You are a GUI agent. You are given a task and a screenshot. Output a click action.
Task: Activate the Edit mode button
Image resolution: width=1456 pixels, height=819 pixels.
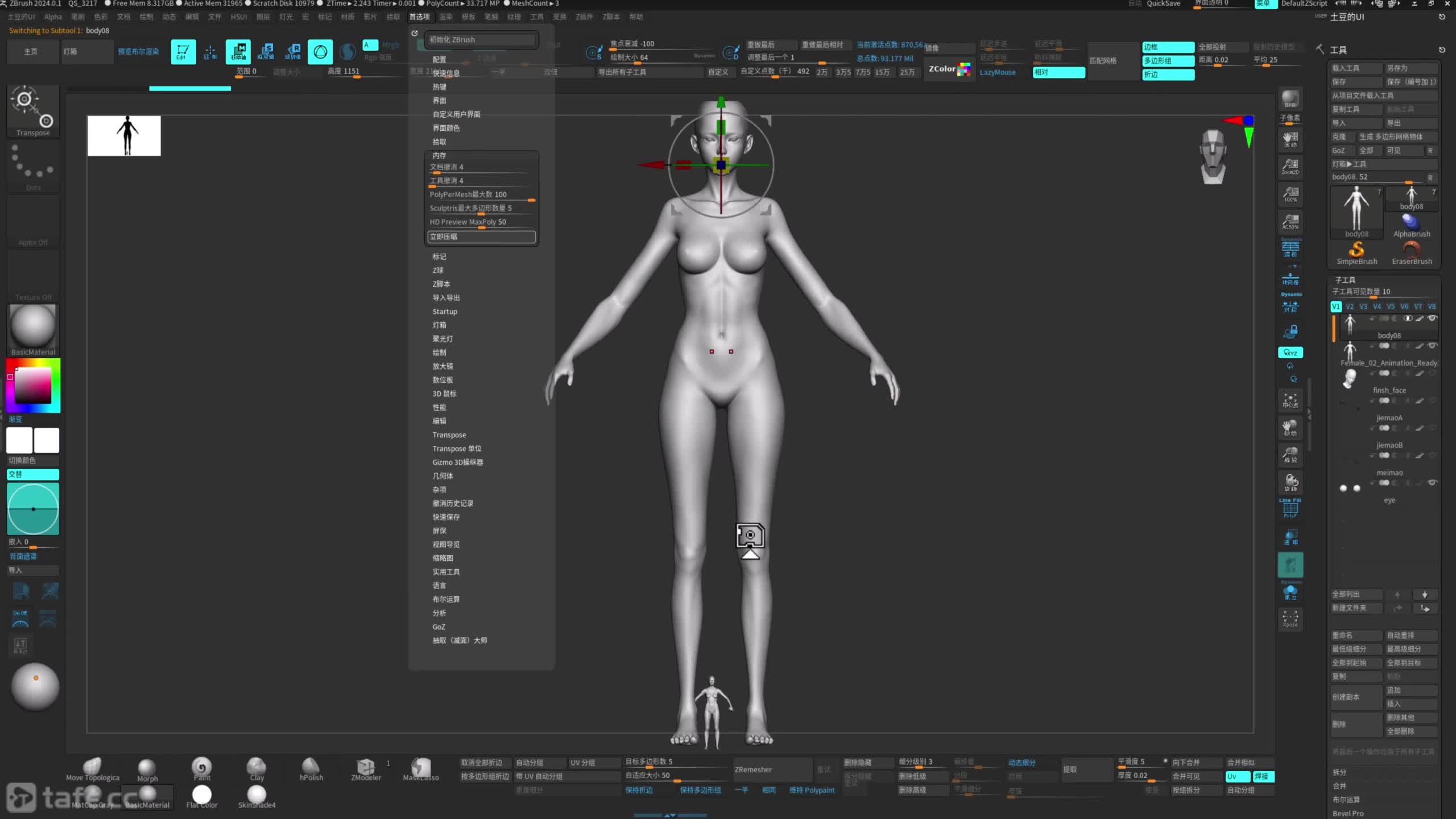[183, 52]
